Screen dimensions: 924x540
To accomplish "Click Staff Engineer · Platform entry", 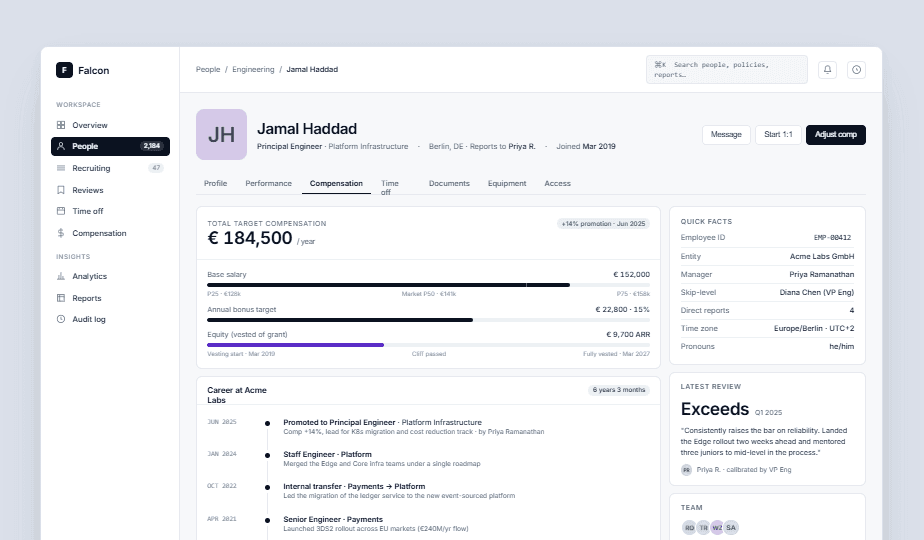I will [x=382, y=459].
